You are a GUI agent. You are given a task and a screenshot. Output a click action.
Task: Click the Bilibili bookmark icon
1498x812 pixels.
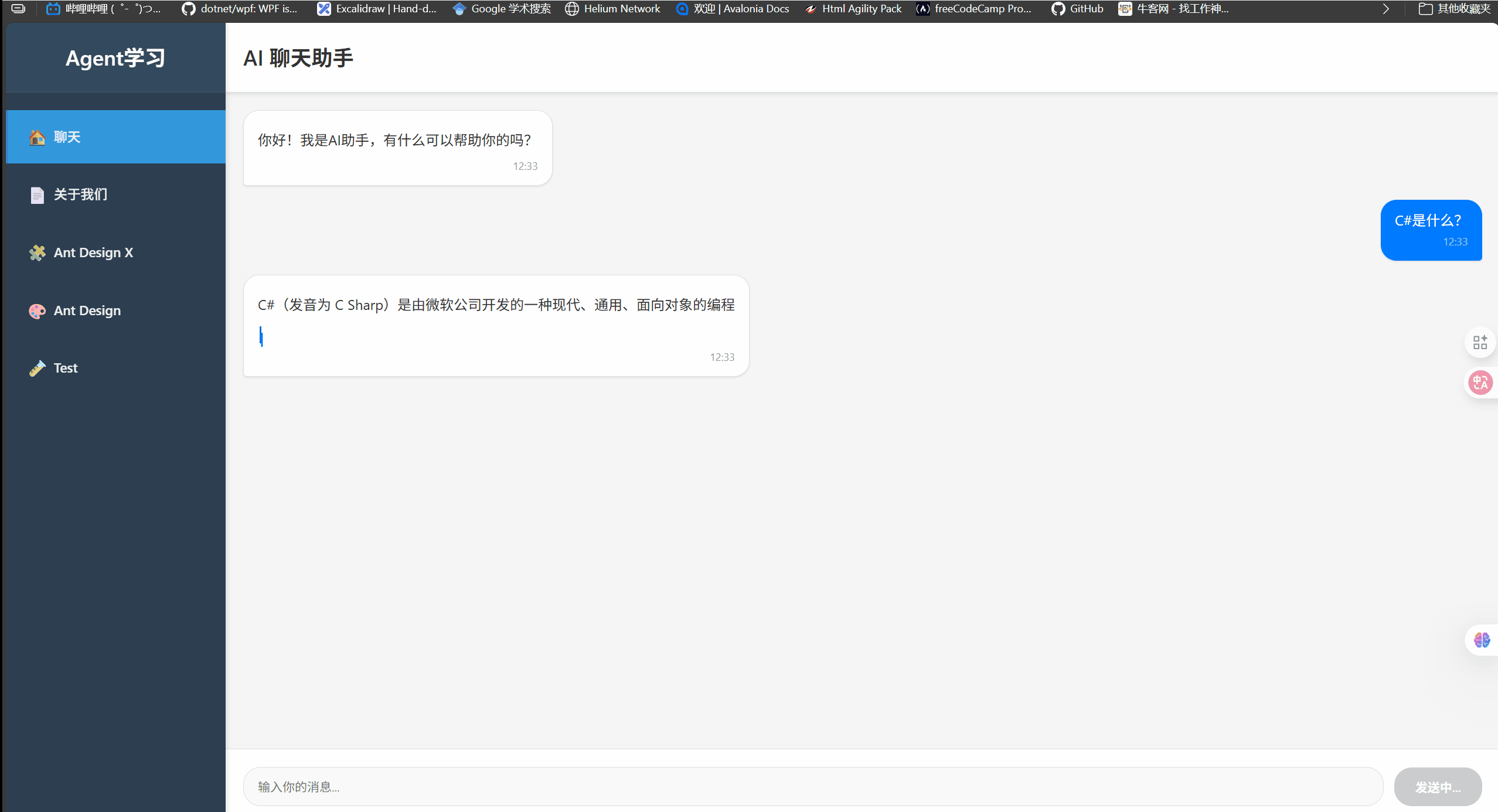coord(53,9)
